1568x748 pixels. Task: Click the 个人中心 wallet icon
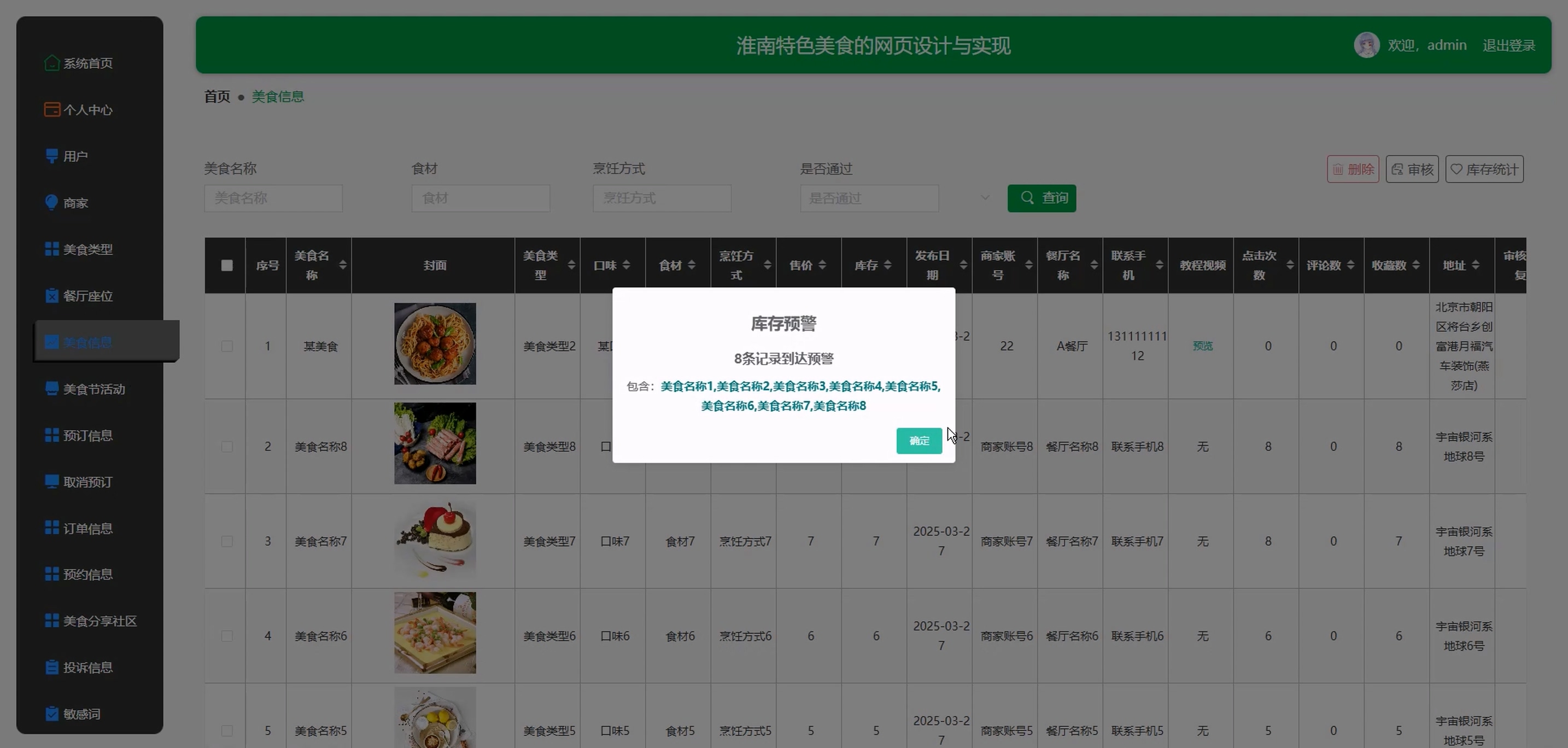[x=52, y=109]
